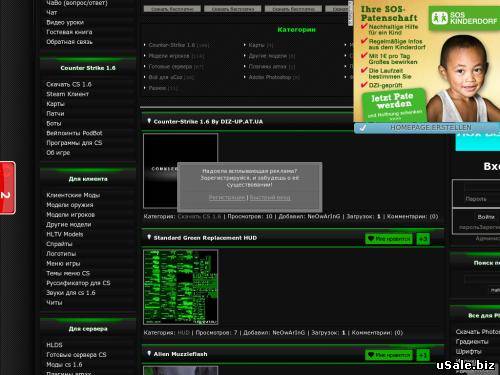Click the pin icon beside Alien Muzzleflash
This screenshot has height=375, width=500.
pos(149,353)
